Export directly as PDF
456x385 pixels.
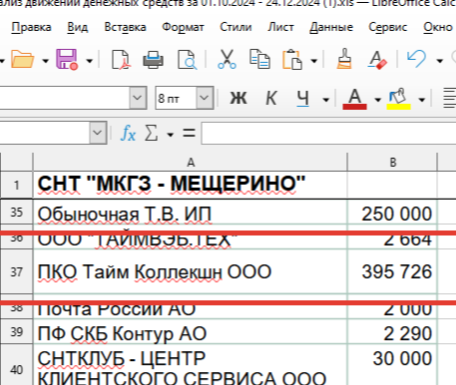coord(120,60)
